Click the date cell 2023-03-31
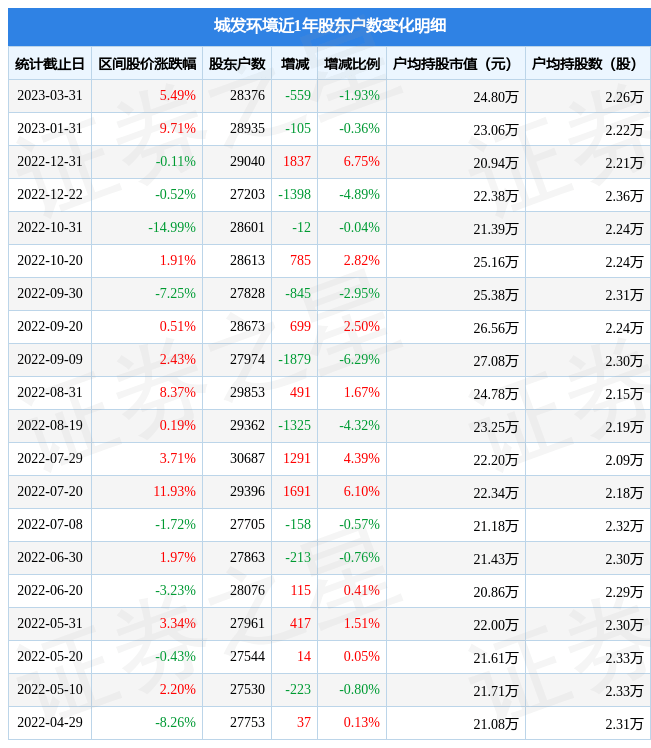Screen dimensions: 651x748 (50, 95)
